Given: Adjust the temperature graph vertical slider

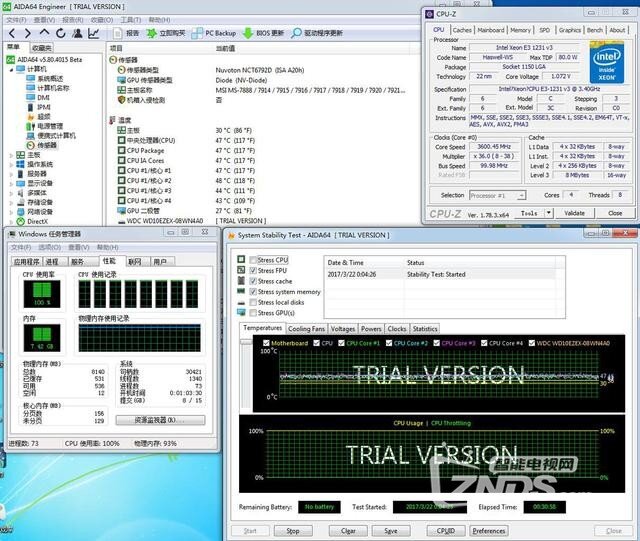Looking at the screenshot, I should pos(246,342).
